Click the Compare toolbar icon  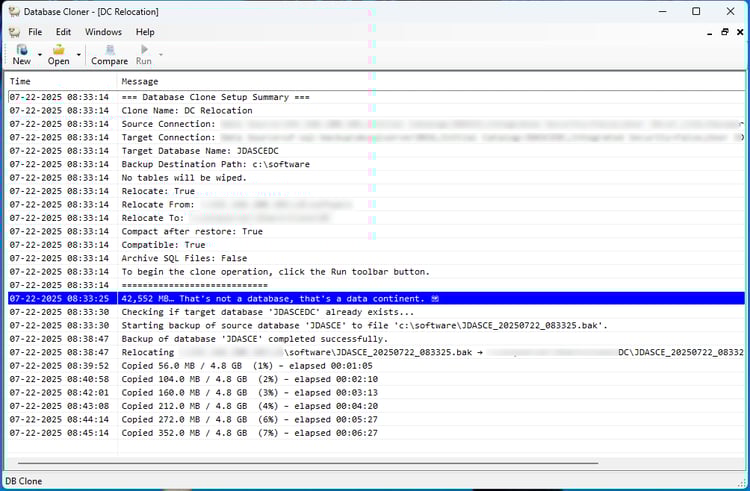pos(110,49)
